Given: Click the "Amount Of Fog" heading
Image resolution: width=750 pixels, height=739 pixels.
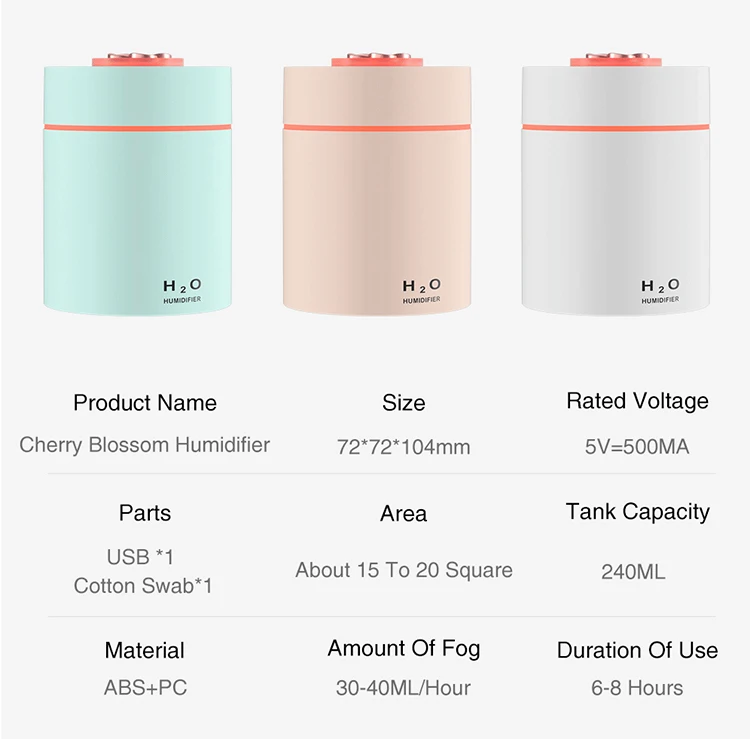Looking at the screenshot, I should [x=404, y=648].
